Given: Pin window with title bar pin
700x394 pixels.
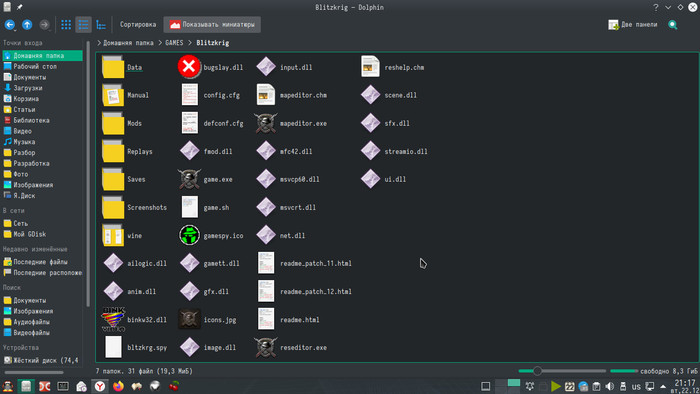Looking at the screenshot, I should (x=20, y=7).
